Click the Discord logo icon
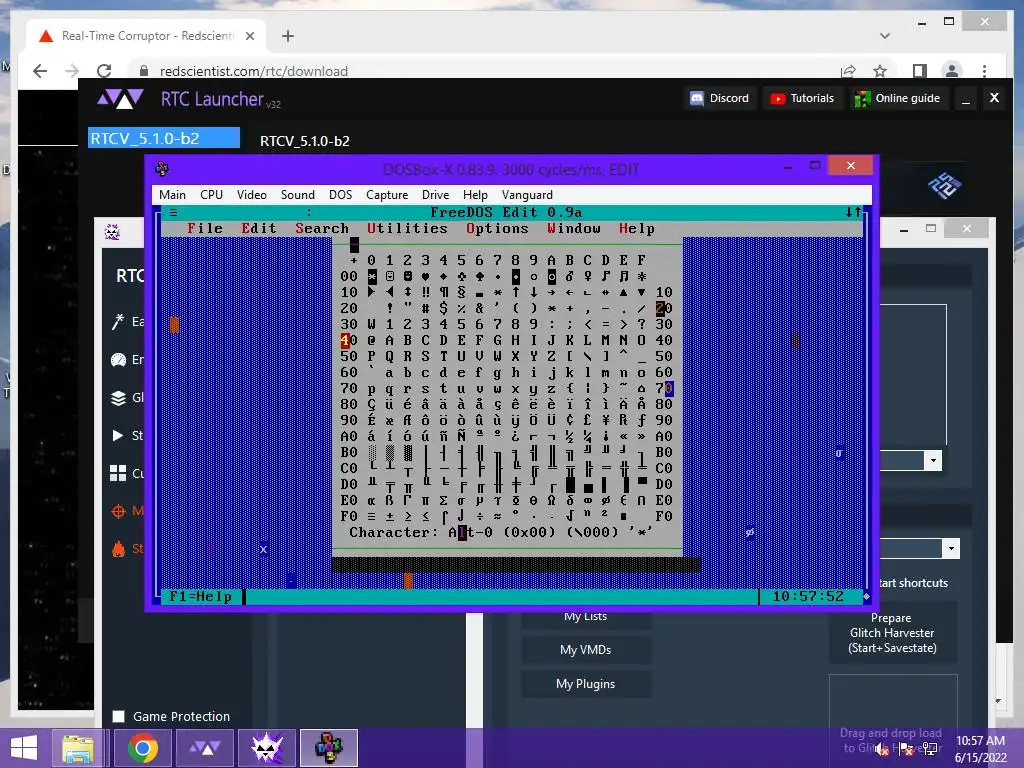 click(697, 98)
